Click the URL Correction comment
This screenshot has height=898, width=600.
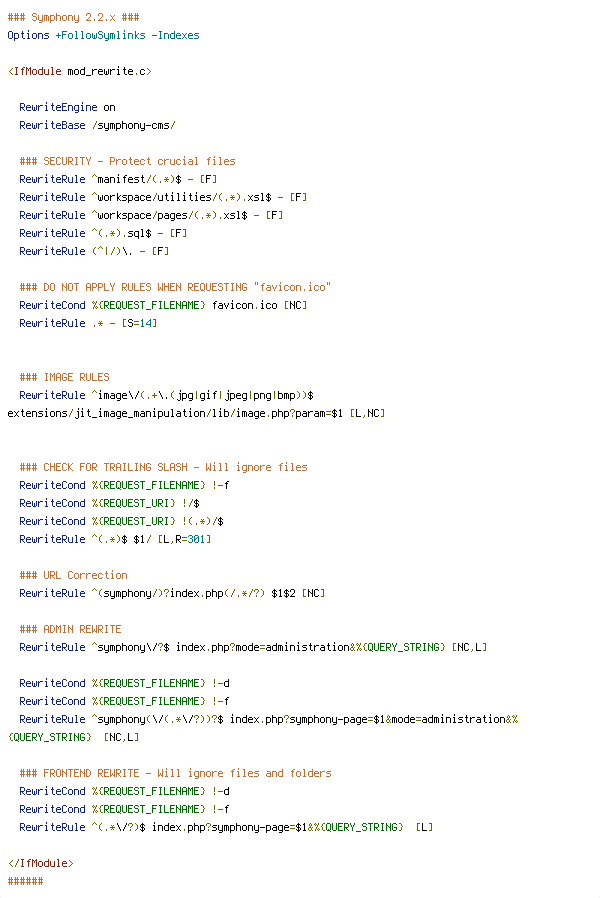[x=73, y=575]
